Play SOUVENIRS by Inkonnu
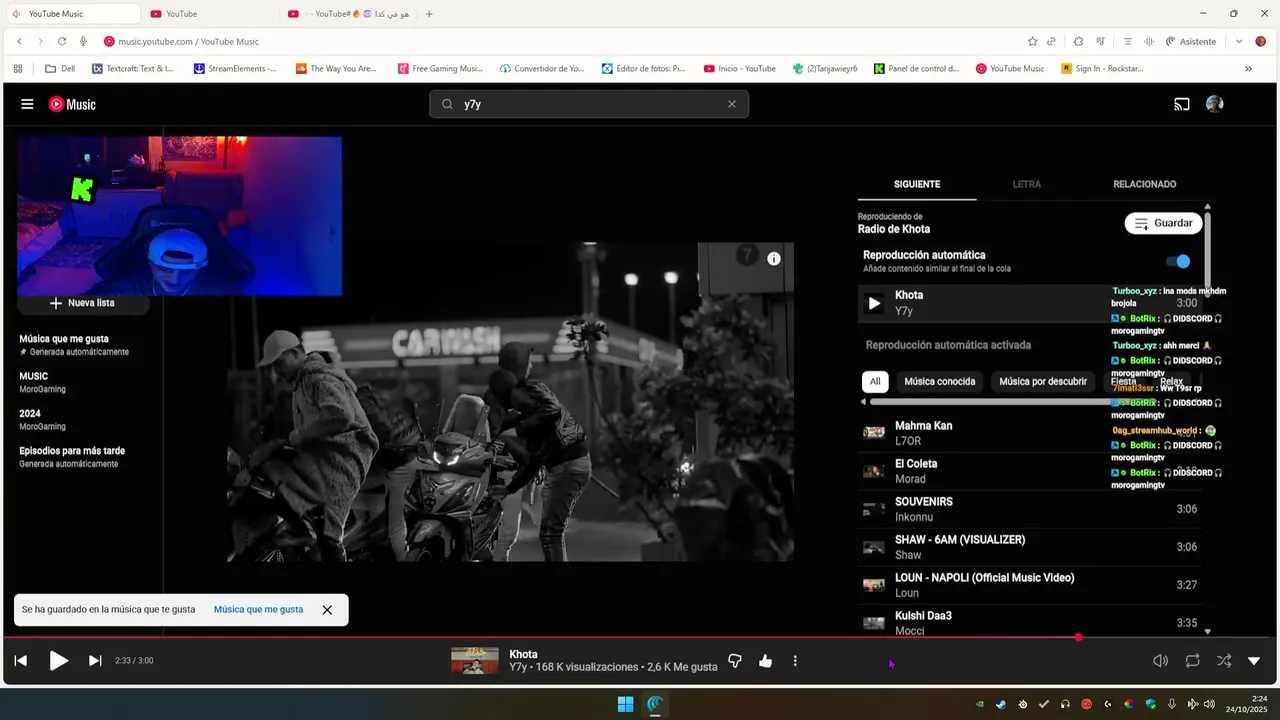Image resolution: width=1280 pixels, height=720 pixels. 1030,509
